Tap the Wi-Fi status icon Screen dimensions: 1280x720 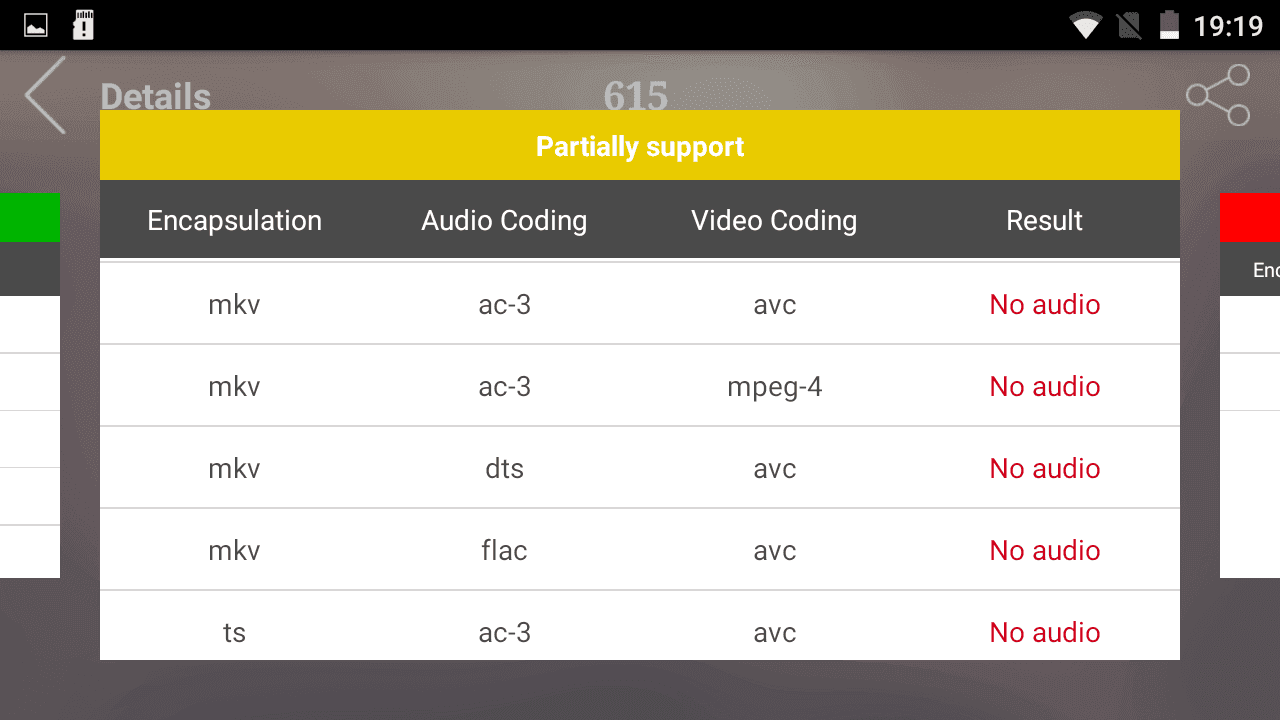coord(1085,25)
